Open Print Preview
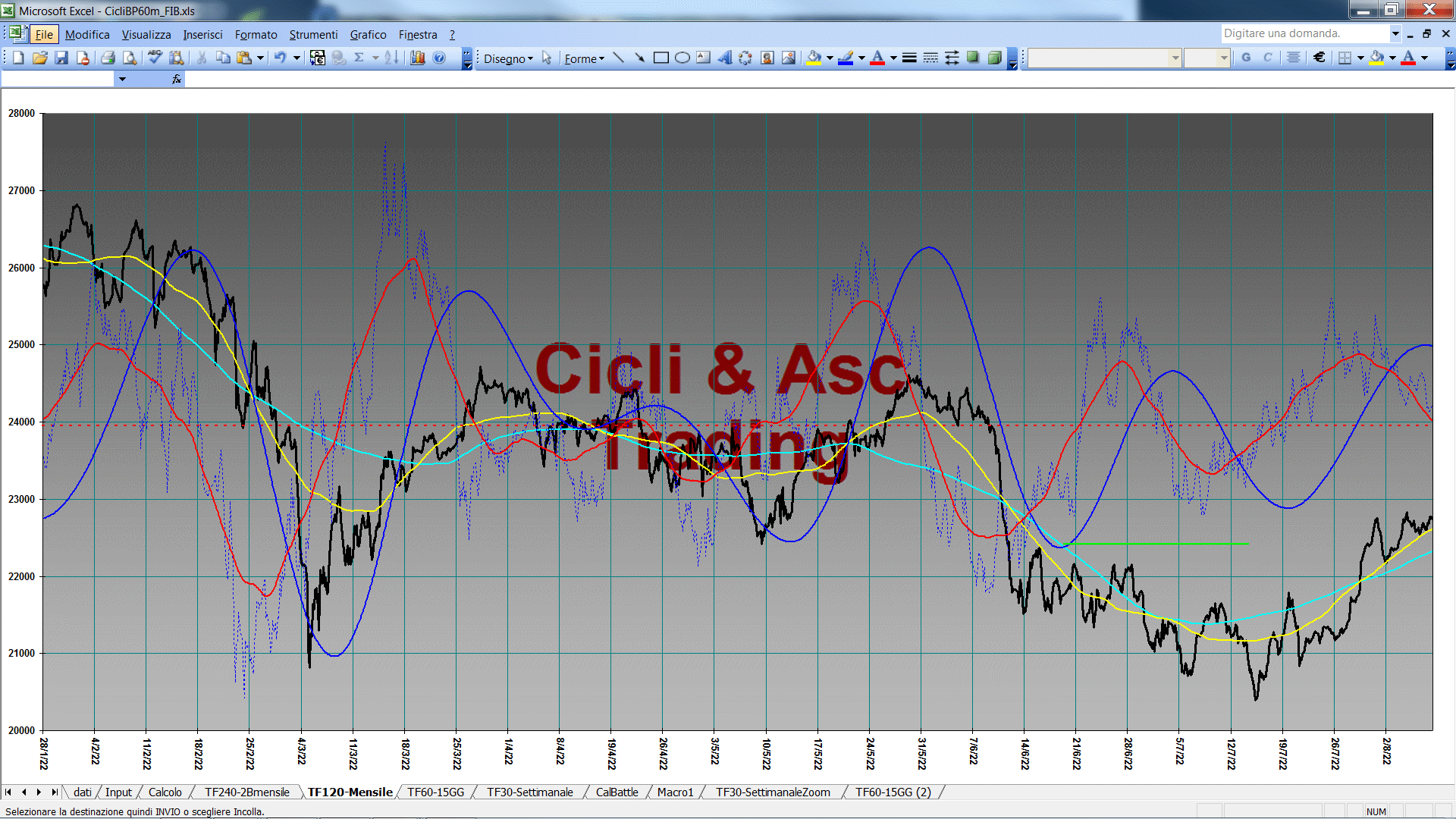 [x=130, y=58]
